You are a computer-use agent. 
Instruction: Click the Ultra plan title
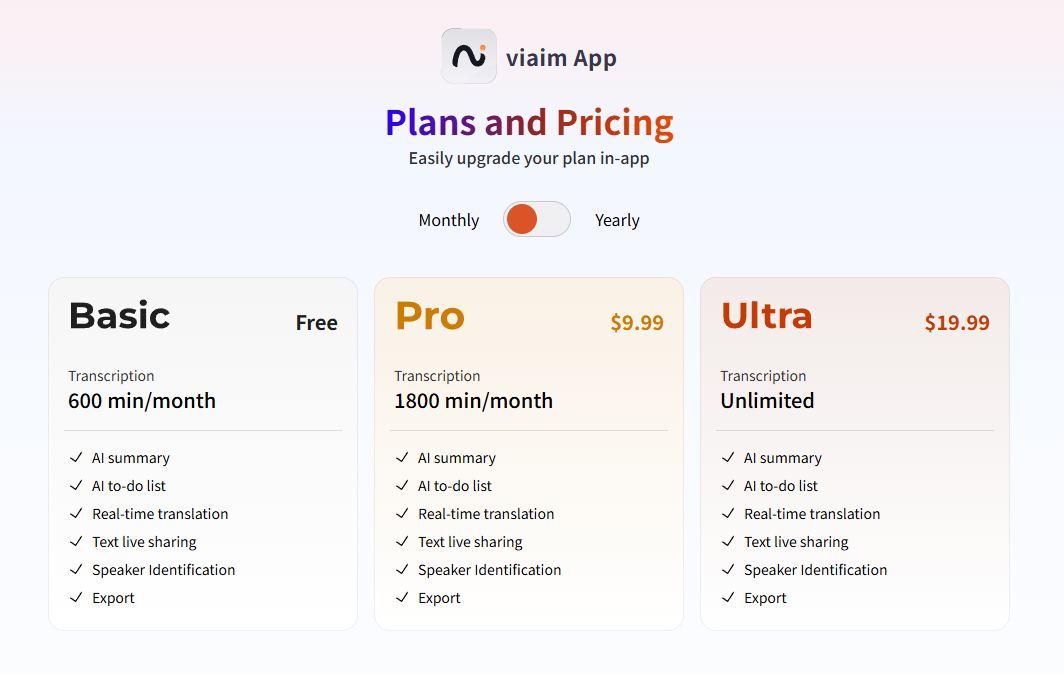767,316
